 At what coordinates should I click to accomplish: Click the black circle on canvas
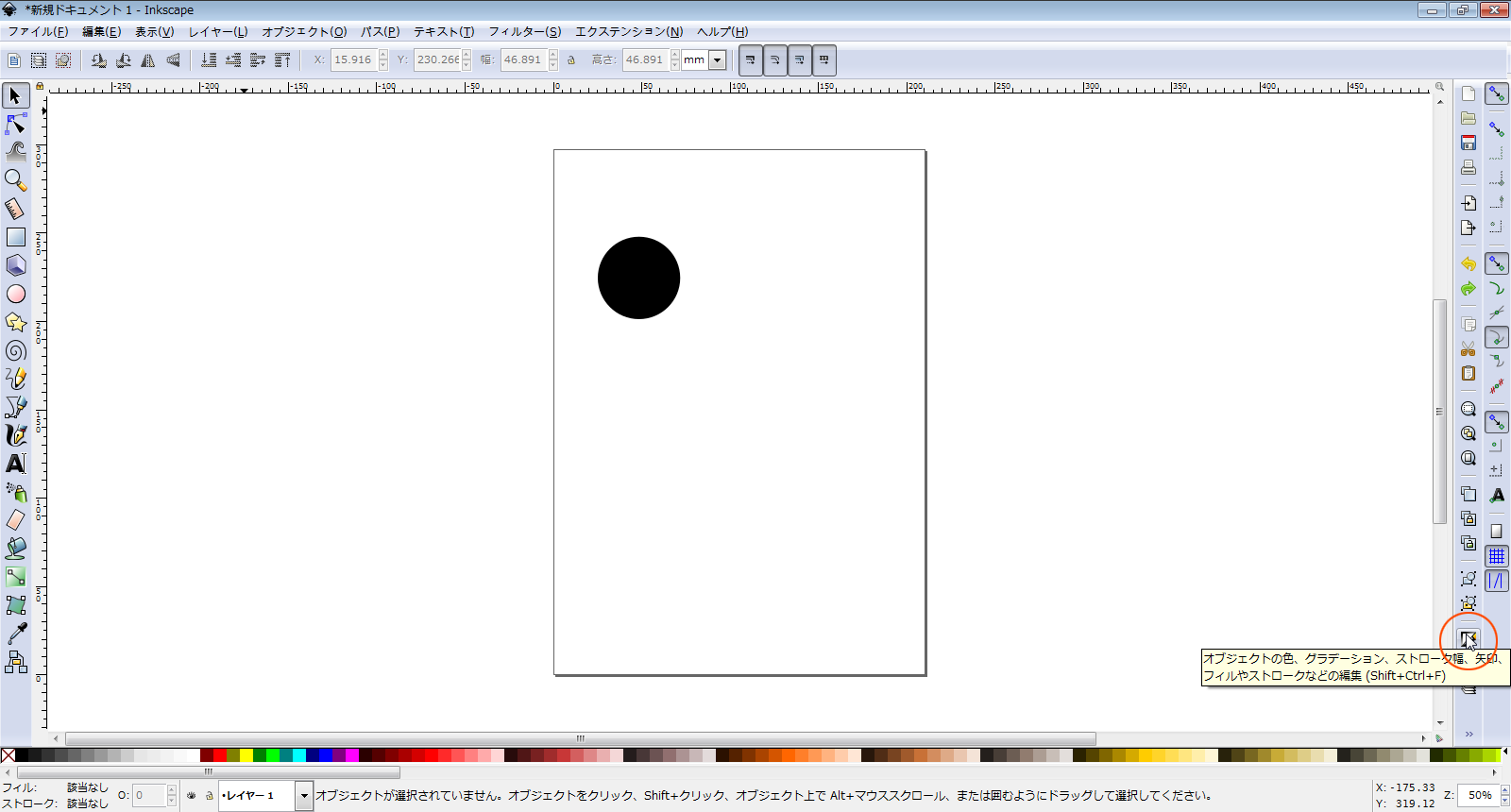(638, 278)
